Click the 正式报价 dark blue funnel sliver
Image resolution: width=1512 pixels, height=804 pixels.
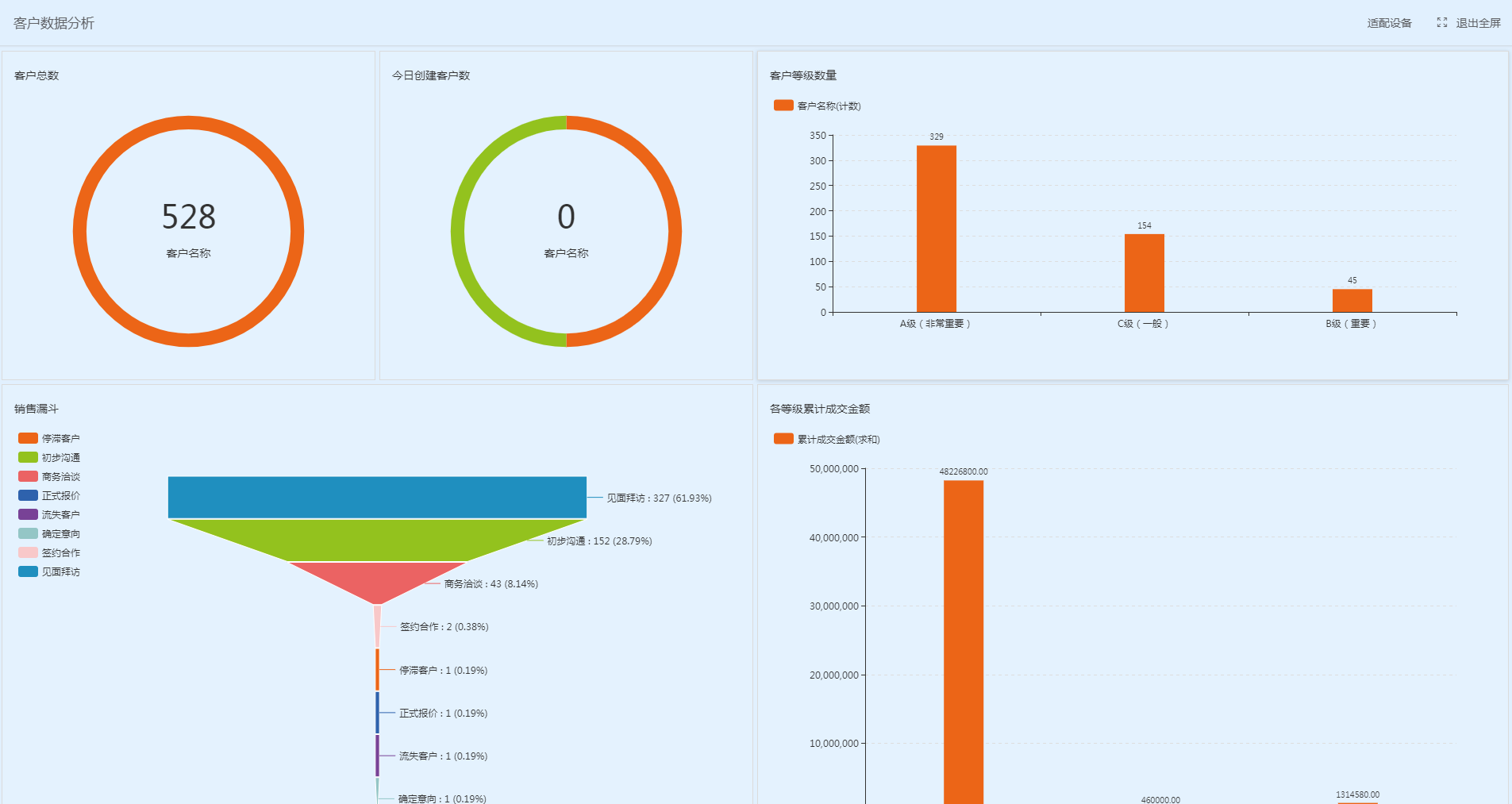point(377,713)
